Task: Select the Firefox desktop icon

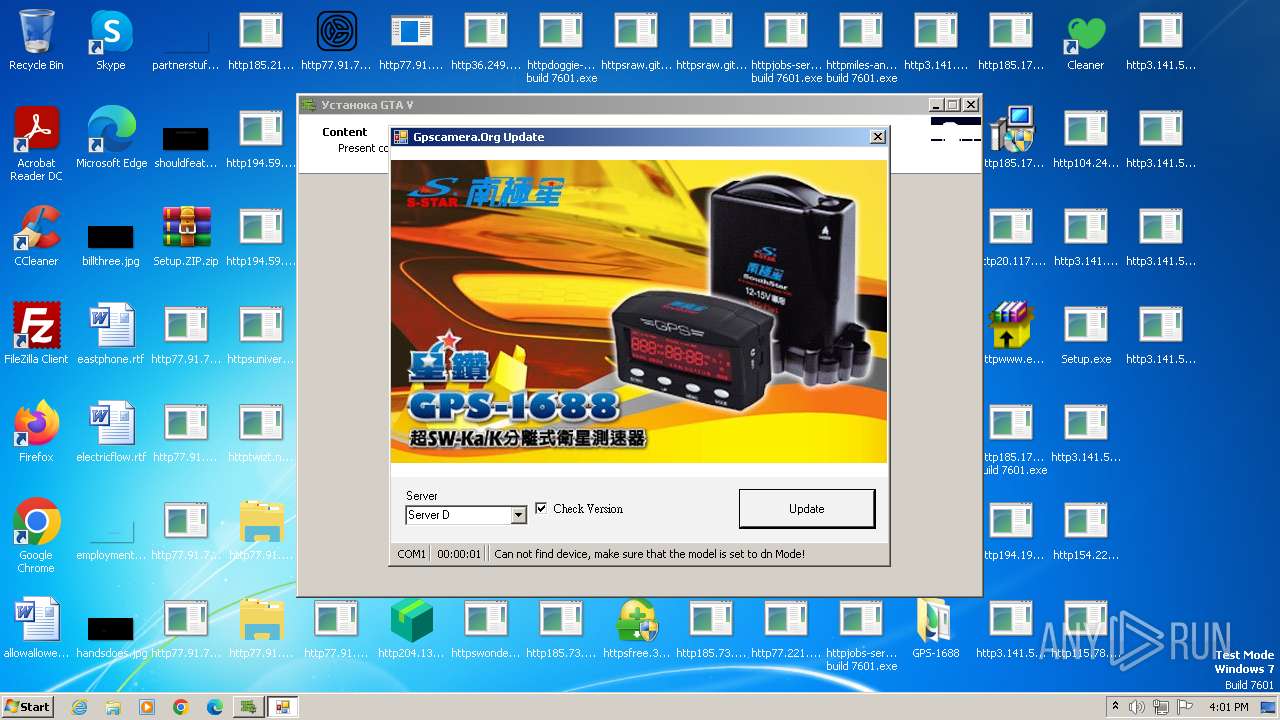Action: point(36,433)
